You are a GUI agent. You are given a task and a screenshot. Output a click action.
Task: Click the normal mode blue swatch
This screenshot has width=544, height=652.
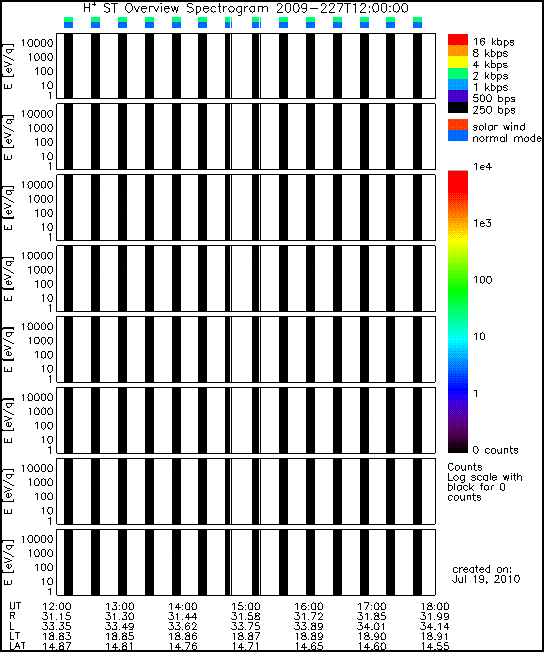(x=458, y=136)
